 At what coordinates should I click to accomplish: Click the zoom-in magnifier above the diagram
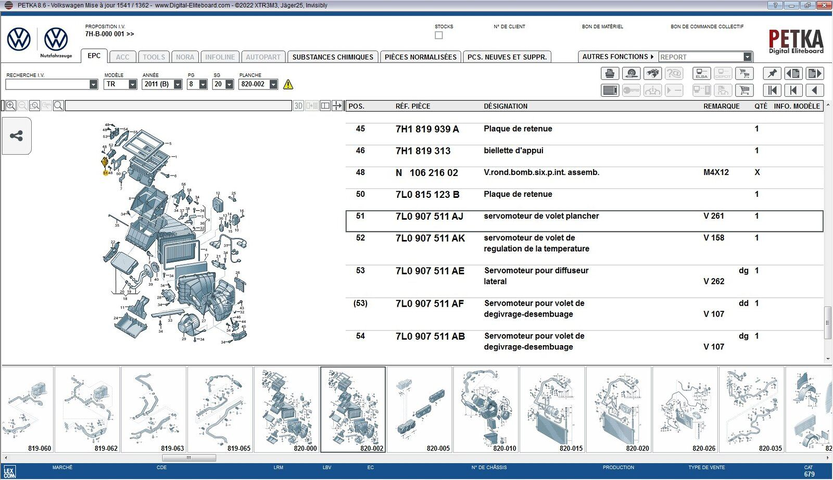[10, 106]
